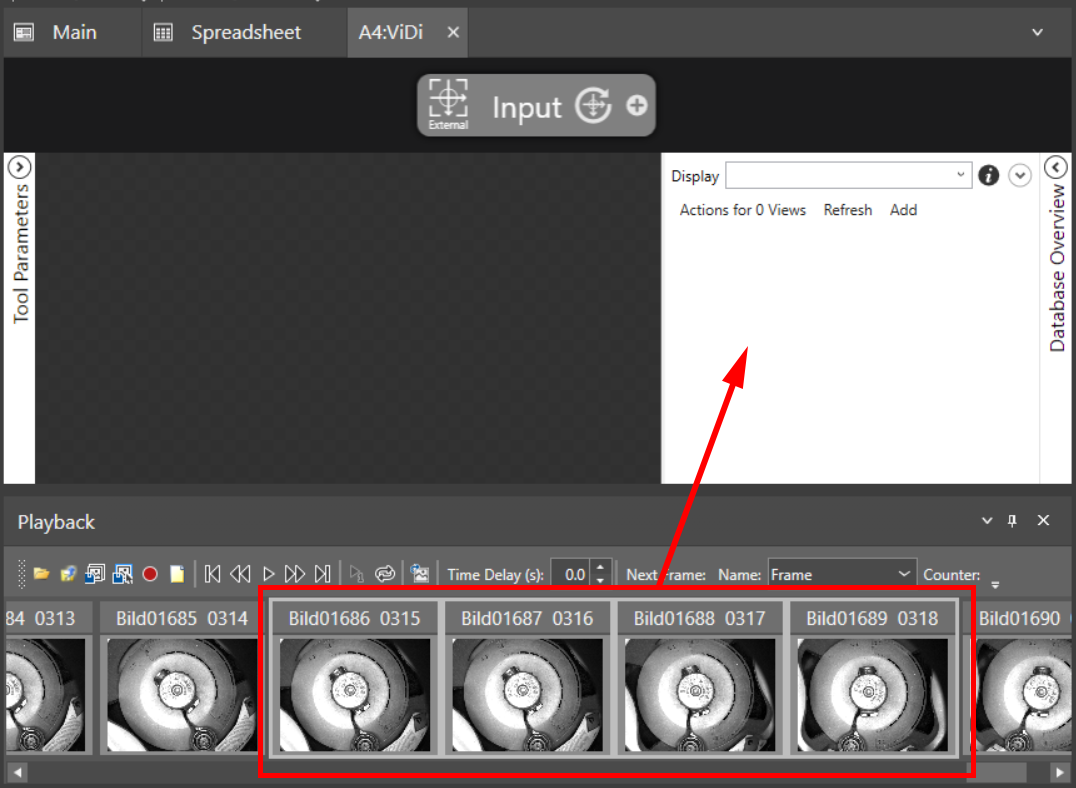1076x788 pixels.
Task: Jump to the first frame in Playback
Action: pos(212,574)
